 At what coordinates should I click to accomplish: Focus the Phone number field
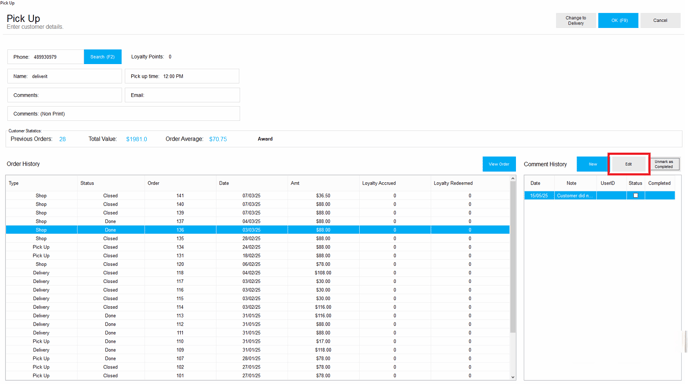46,57
